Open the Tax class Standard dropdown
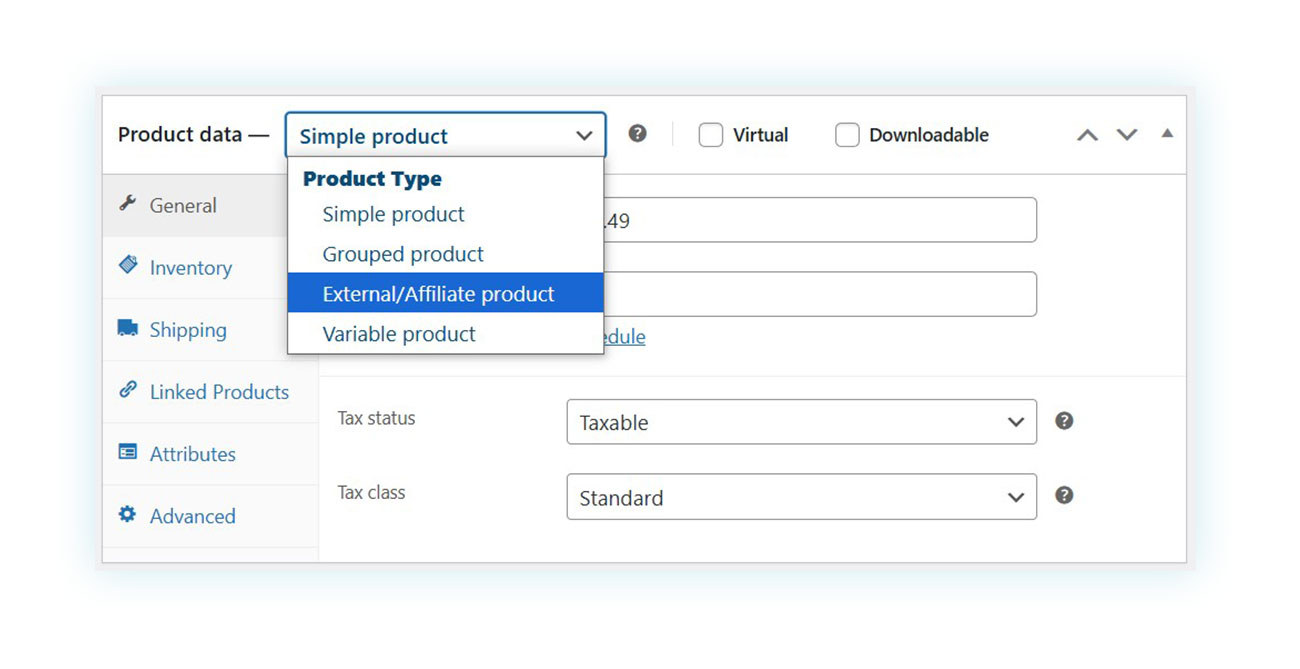The image size is (1300, 669). pos(801,497)
